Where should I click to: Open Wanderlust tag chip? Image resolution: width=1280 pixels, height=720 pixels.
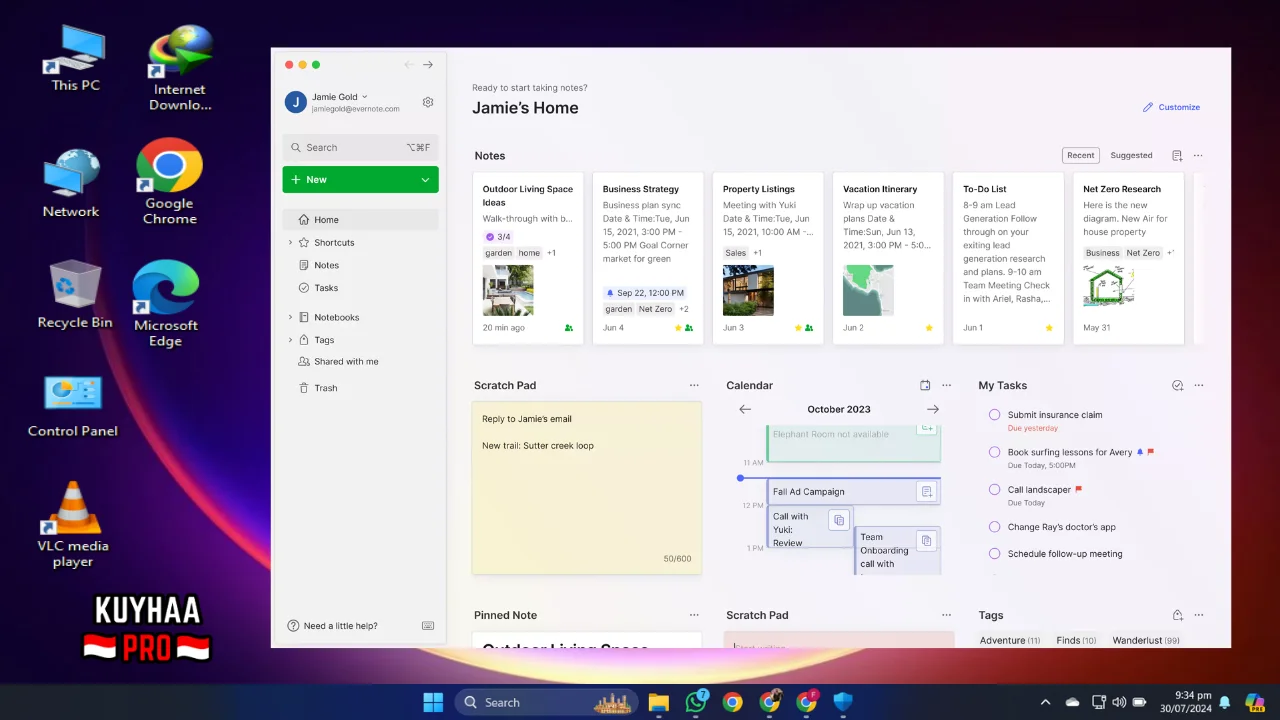point(1146,640)
